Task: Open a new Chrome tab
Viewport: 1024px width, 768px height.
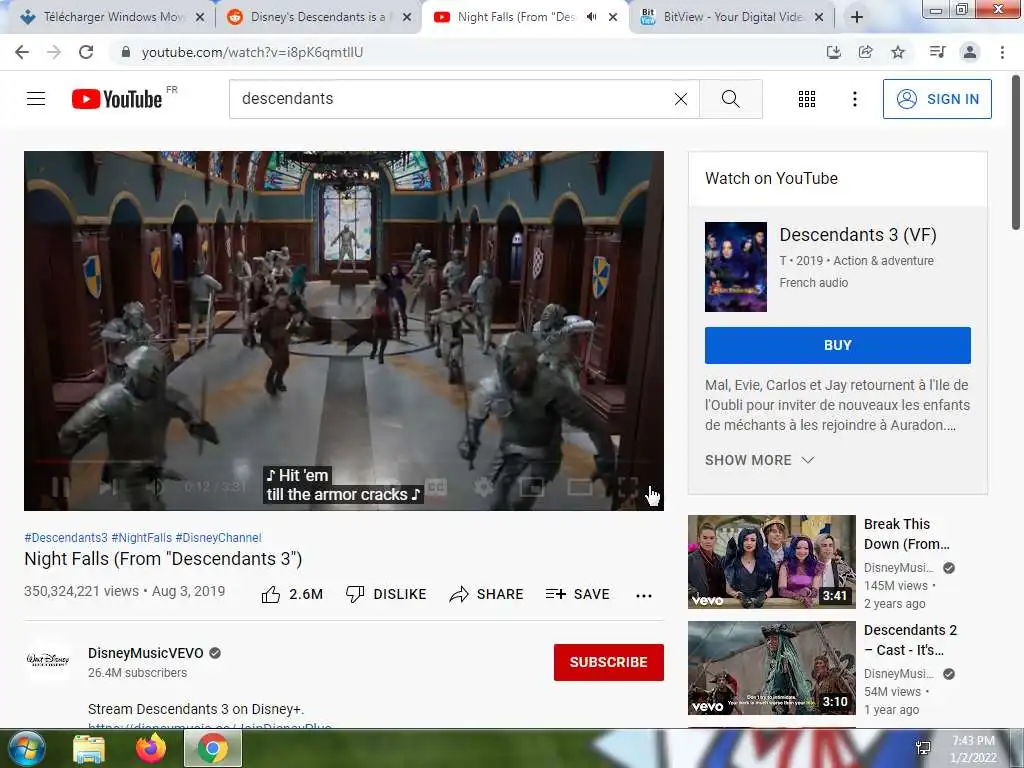Action: click(857, 17)
